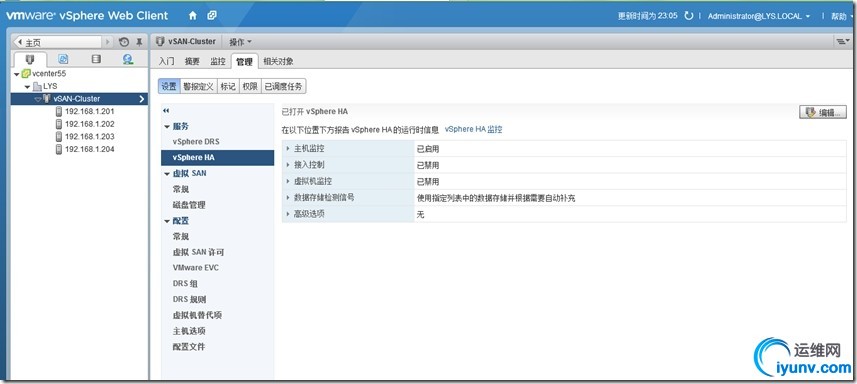
Task: Open the vCenter link icon beside Home
Action: point(212,16)
